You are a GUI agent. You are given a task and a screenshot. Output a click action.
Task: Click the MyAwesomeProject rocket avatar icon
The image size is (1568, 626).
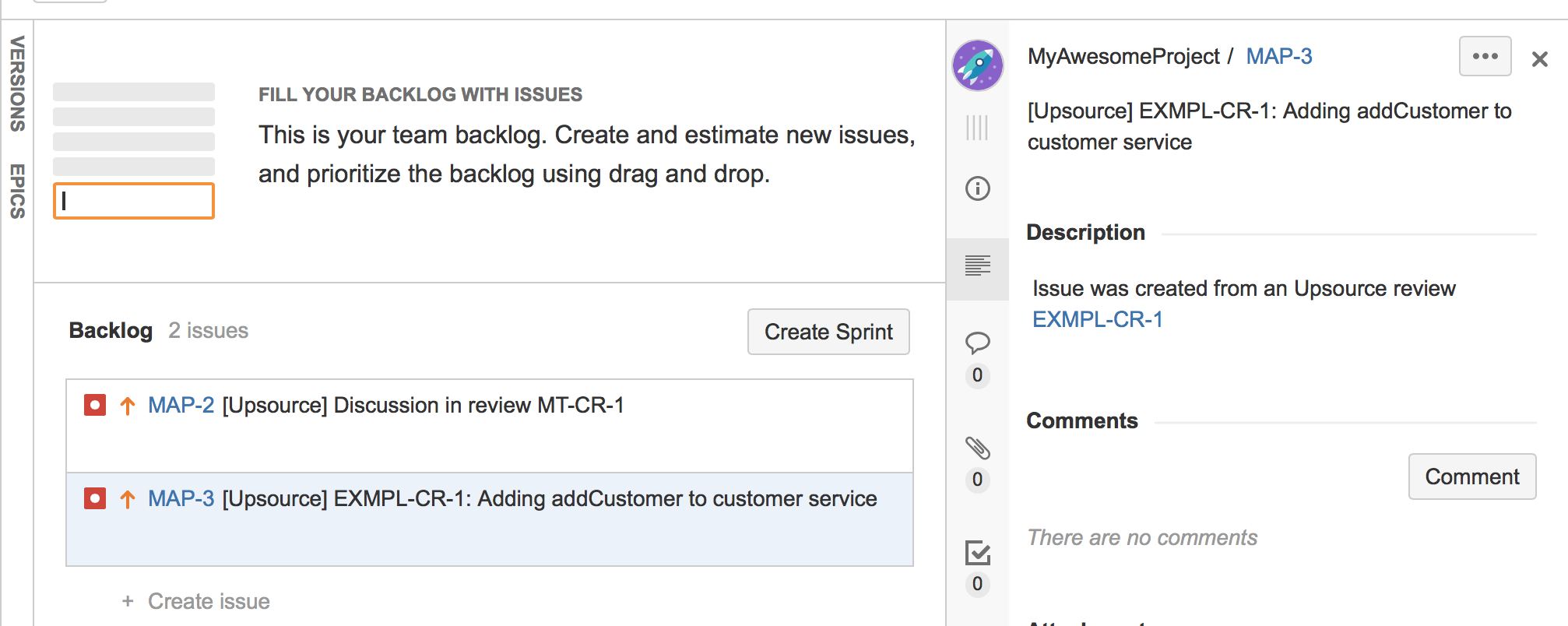click(x=977, y=65)
